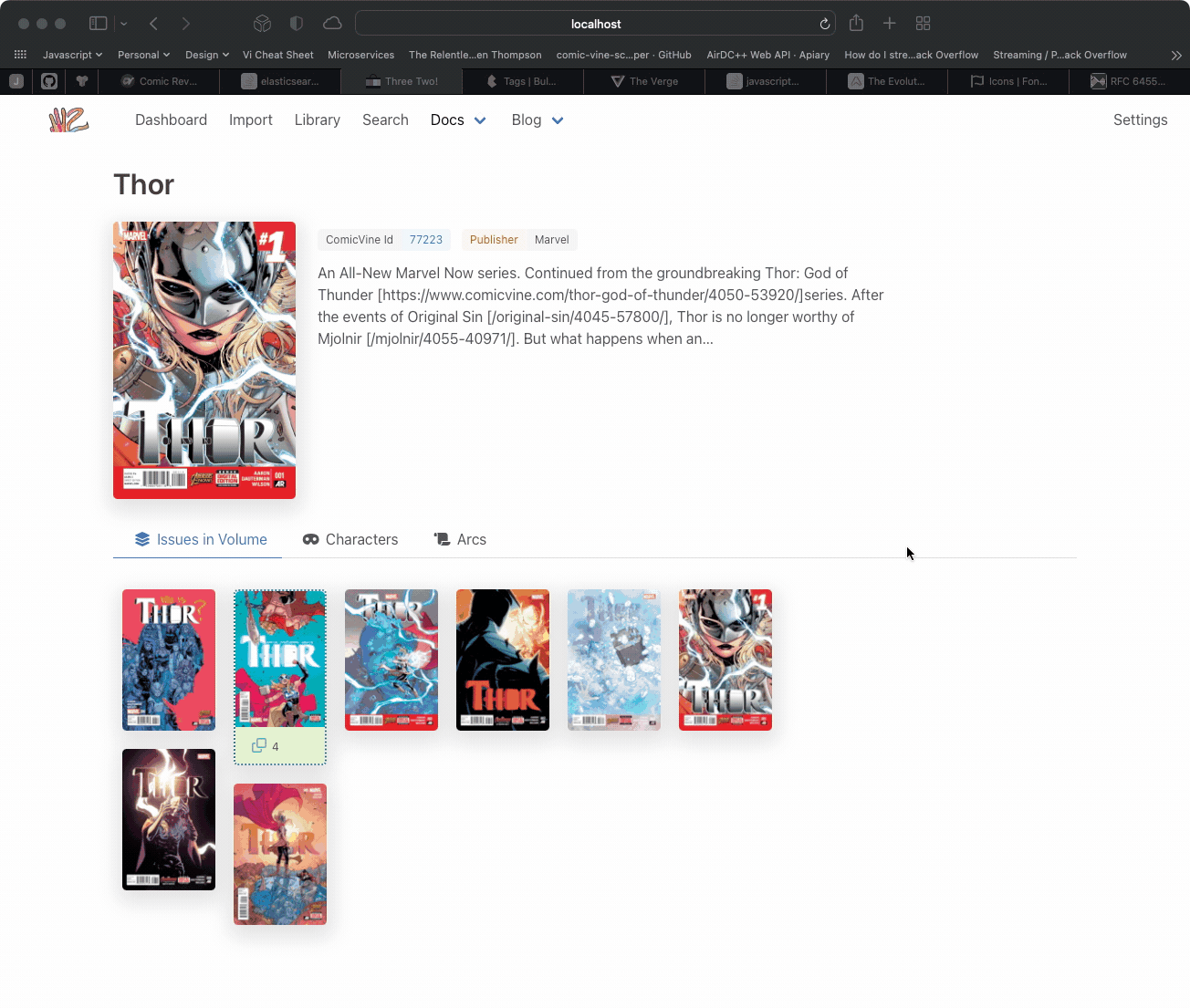Image resolution: width=1190 pixels, height=1008 pixels.
Task: Switch to the Characters tab
Action: tap(350, 539)
